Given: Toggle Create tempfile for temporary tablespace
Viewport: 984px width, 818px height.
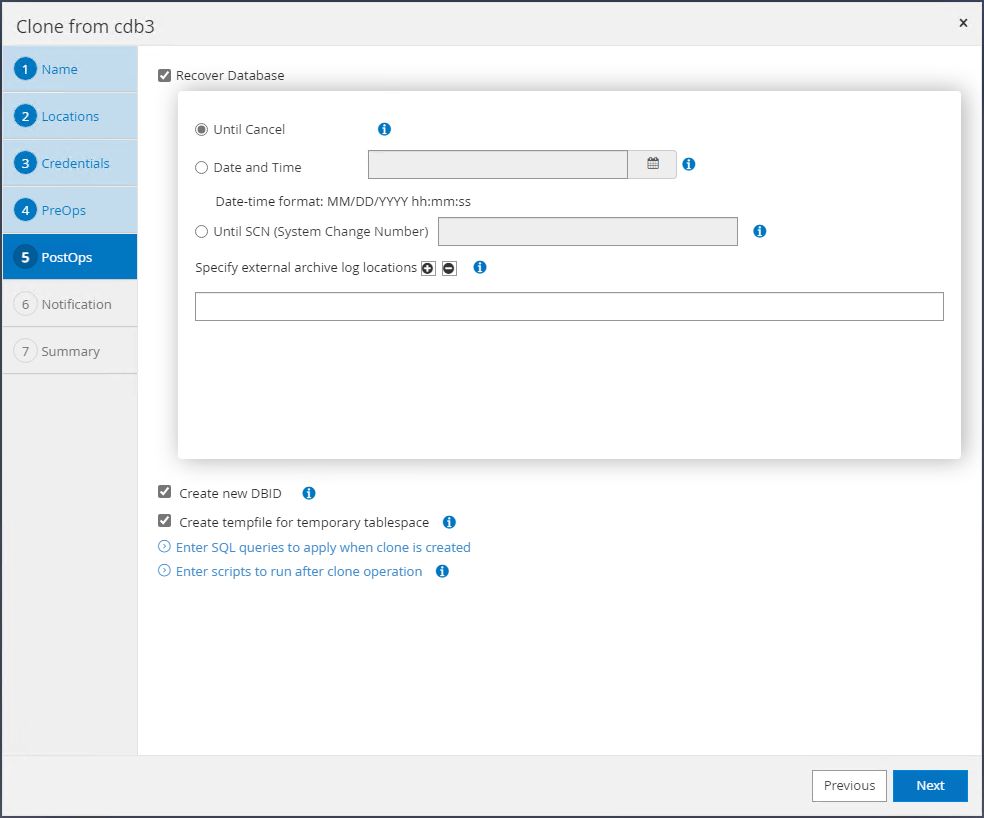Looking at the screenshot, I should 165,521.
